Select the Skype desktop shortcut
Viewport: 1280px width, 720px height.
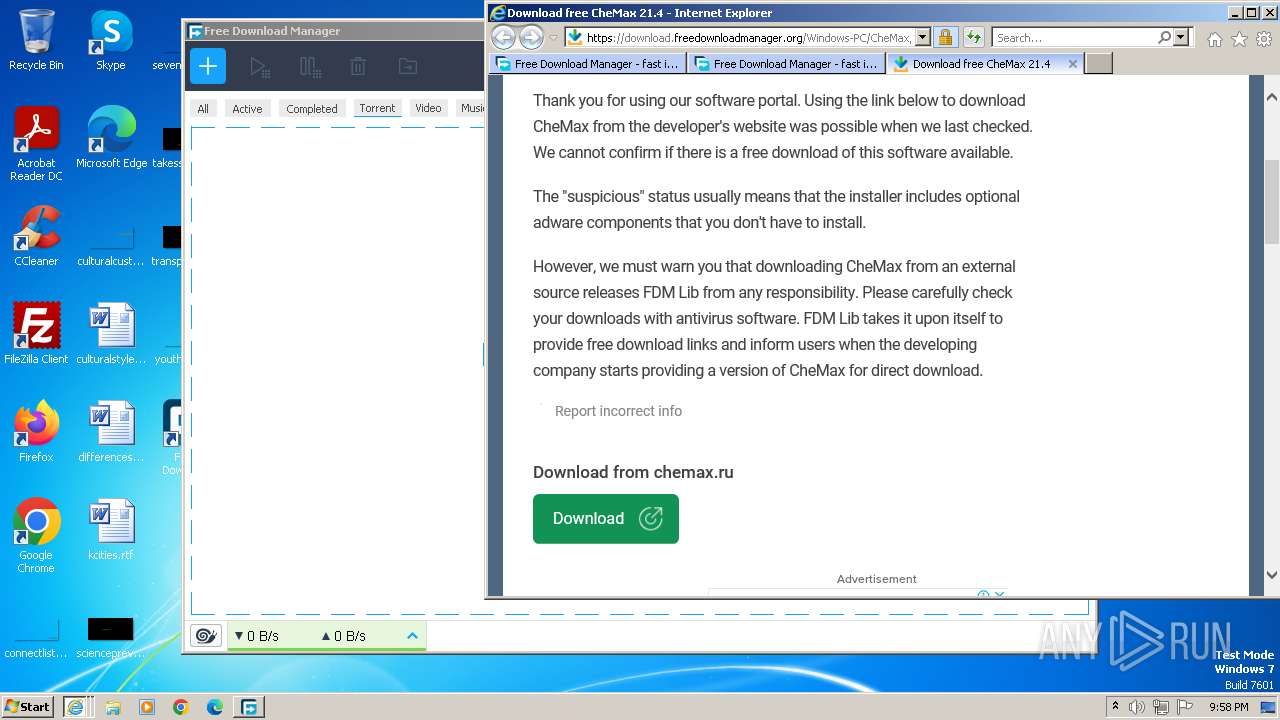click(x=110, y=41)
